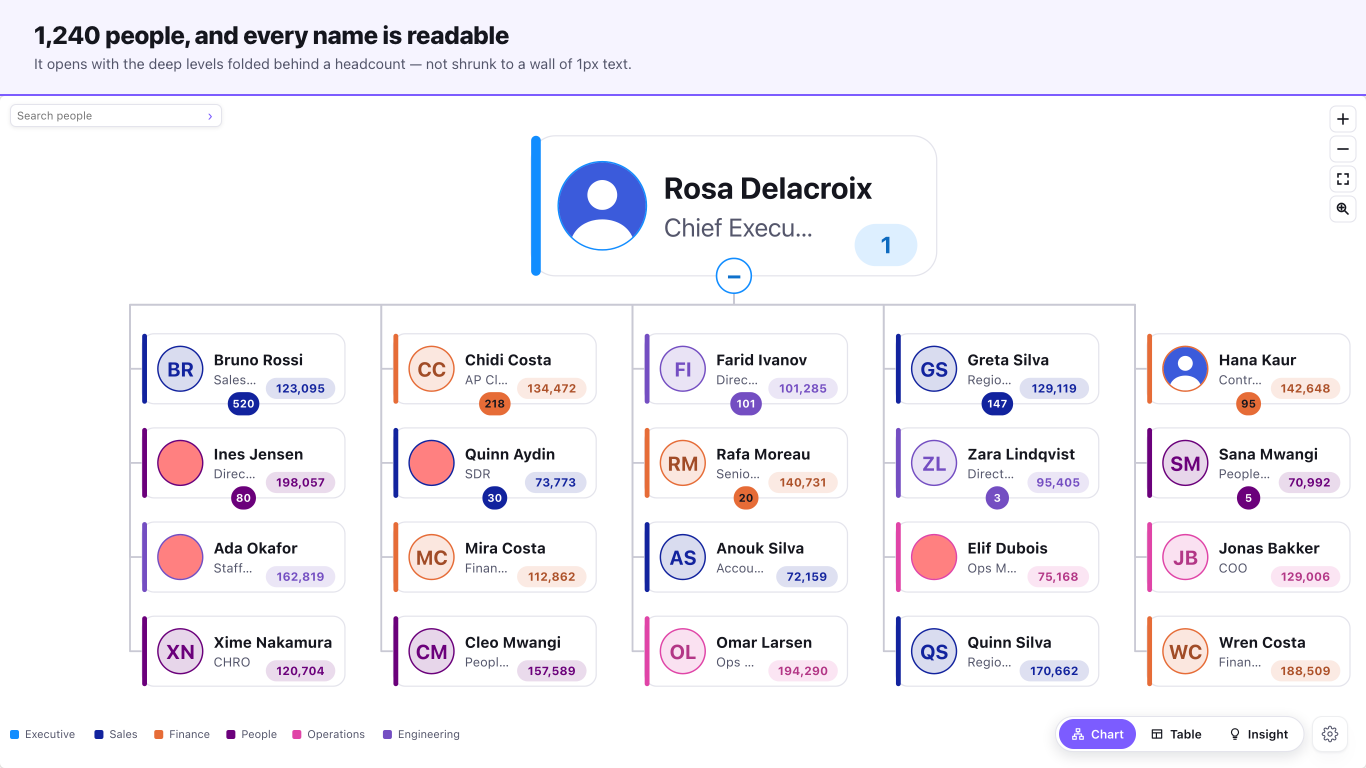Expand Rafa Moreau's 20 reports
Screen dimensions: 1366x768
745,498
